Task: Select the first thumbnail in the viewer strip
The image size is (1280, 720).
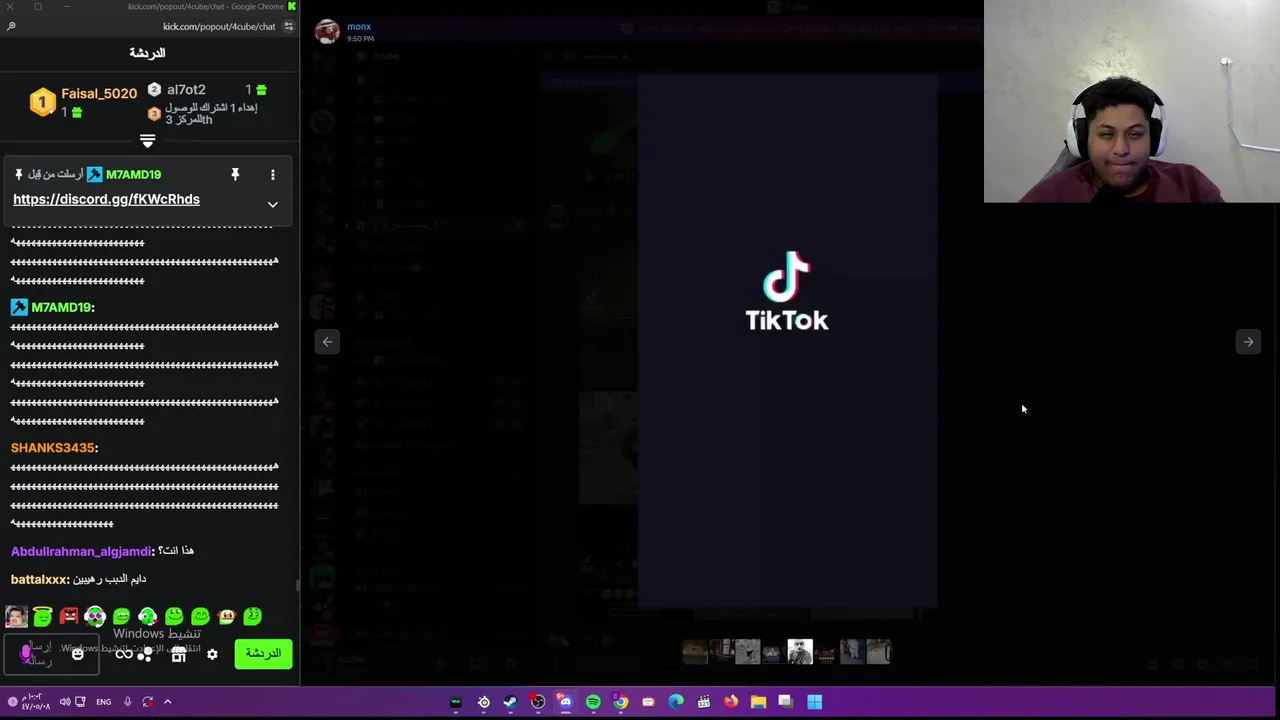Action: (x=694, y=652)
